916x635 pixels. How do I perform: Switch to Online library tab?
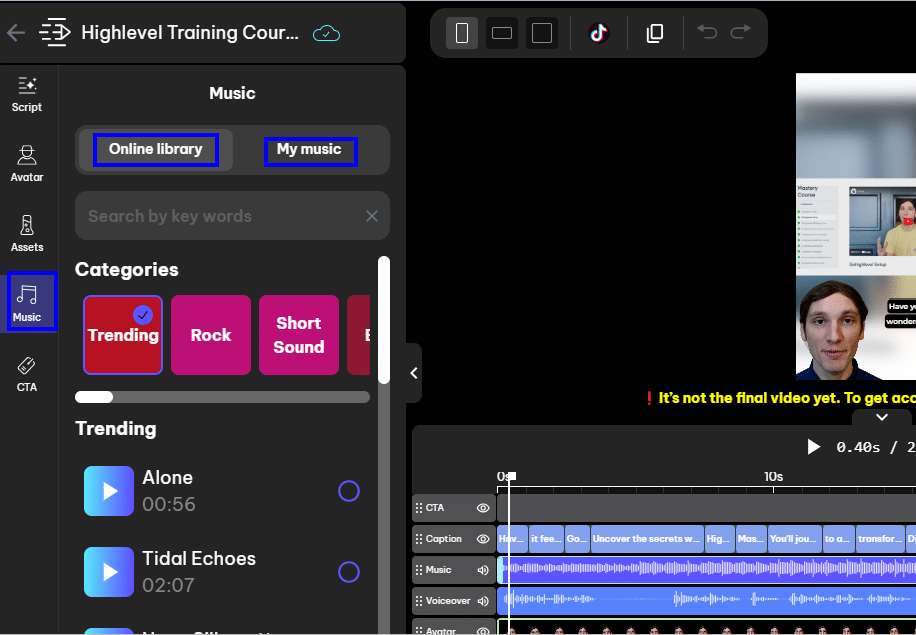[x=155, y=150]
